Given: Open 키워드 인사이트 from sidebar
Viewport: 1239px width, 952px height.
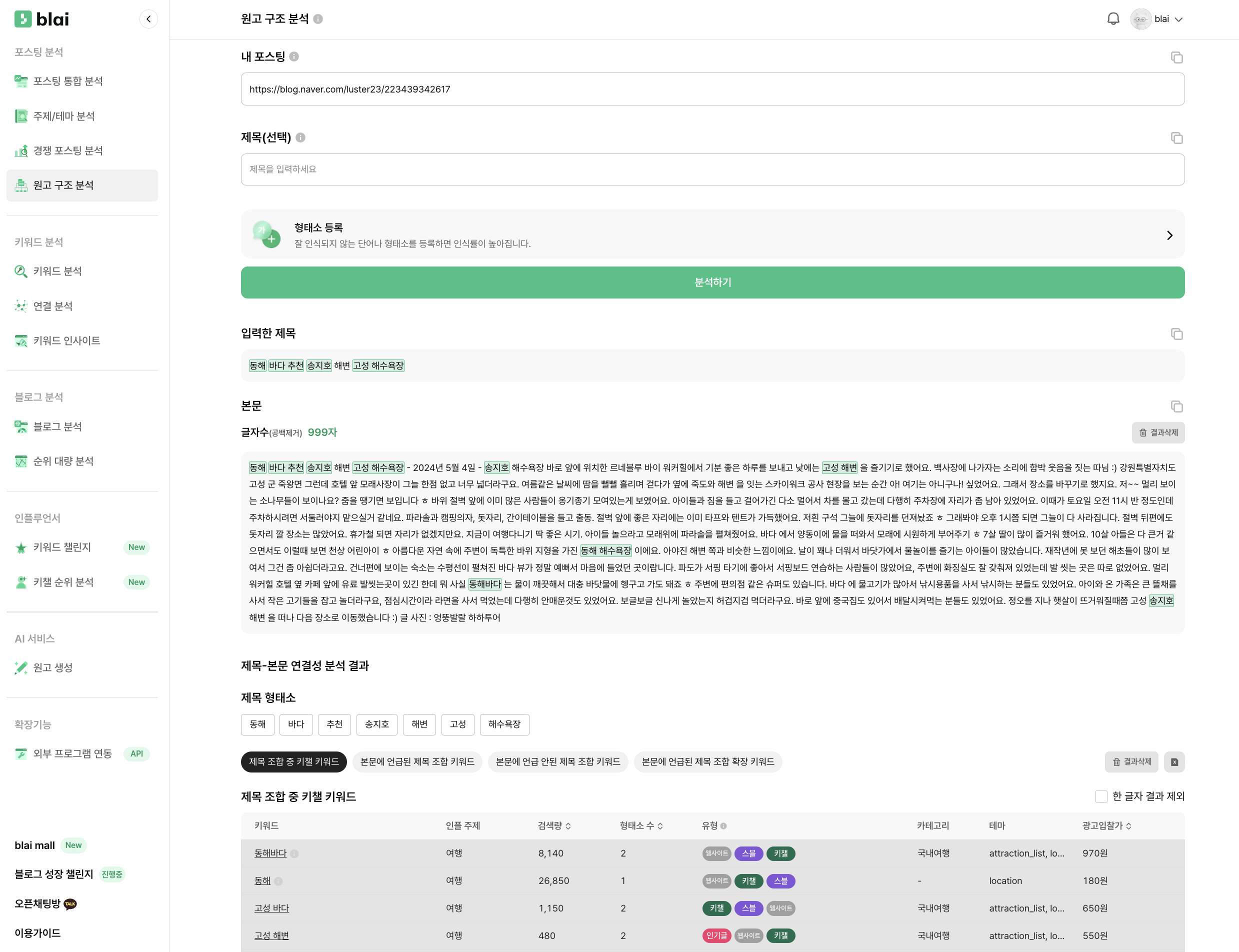Looking at the screenshot, I should pos(66,340).
